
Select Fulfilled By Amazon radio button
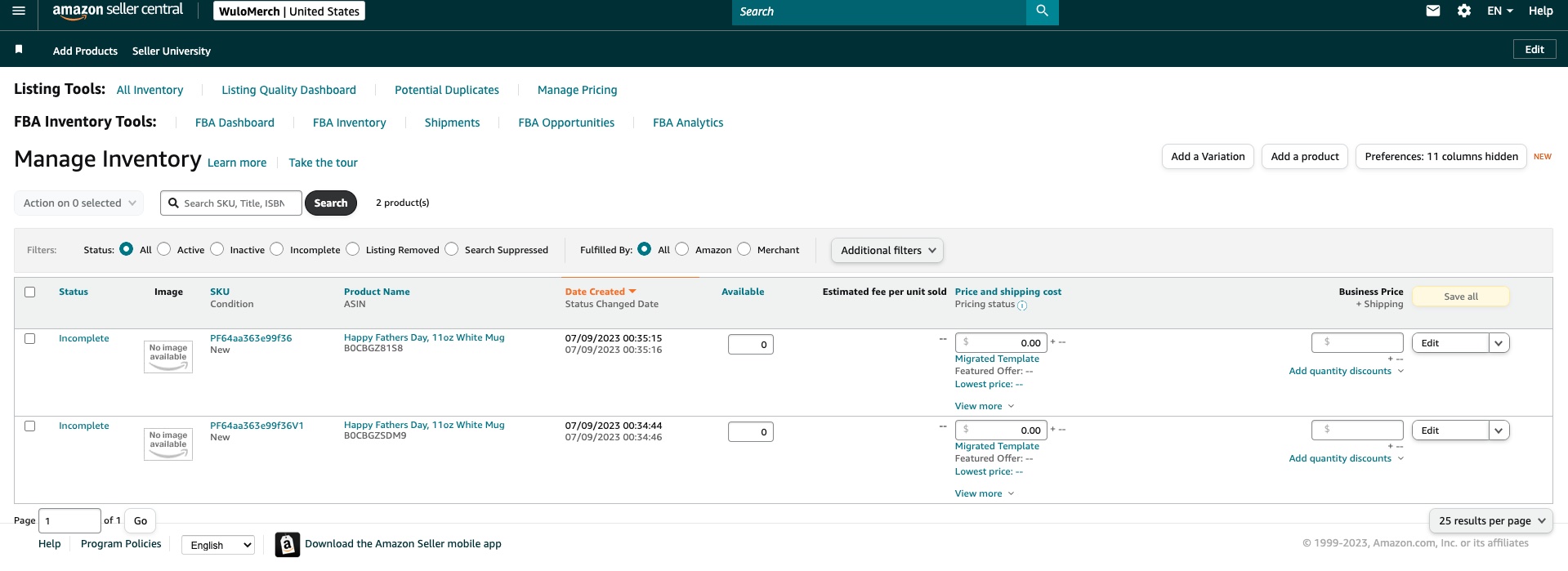click(x=682, y=249)
